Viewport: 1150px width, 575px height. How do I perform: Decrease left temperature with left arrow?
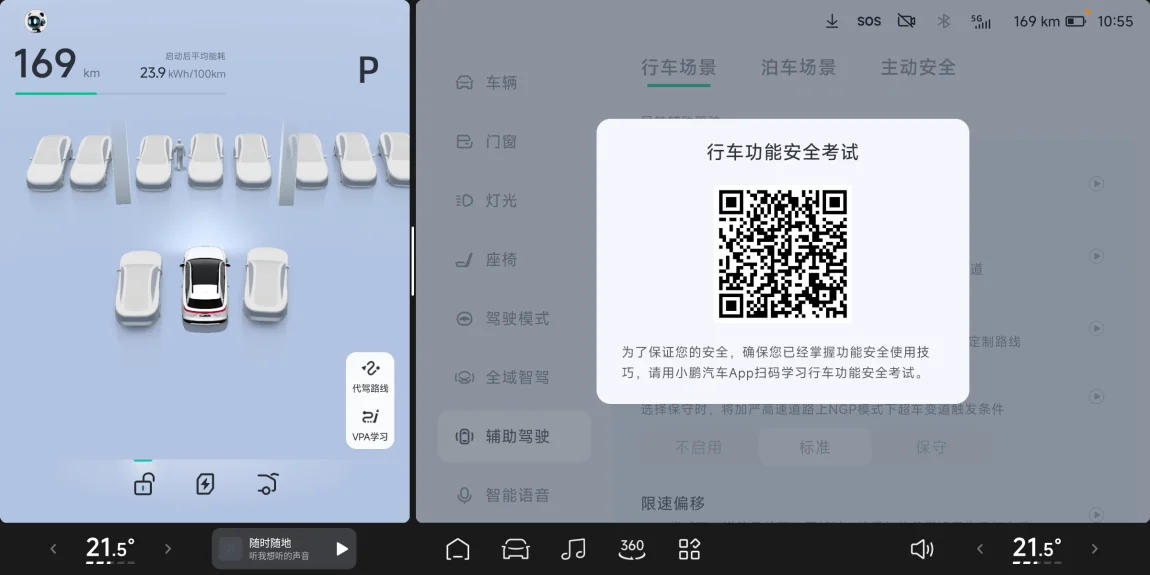(x=53, y=549)
